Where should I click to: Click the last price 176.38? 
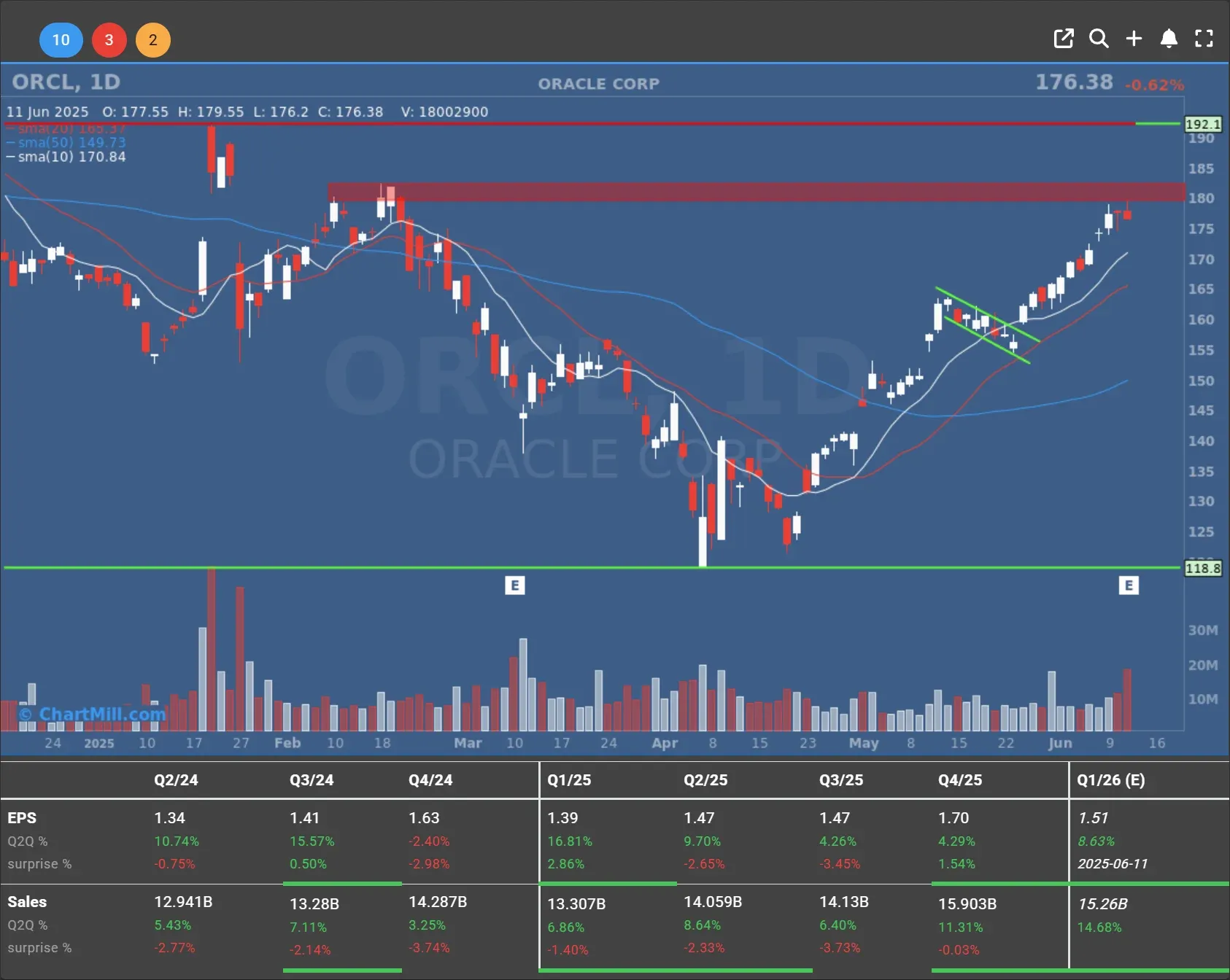[1074, 82]
